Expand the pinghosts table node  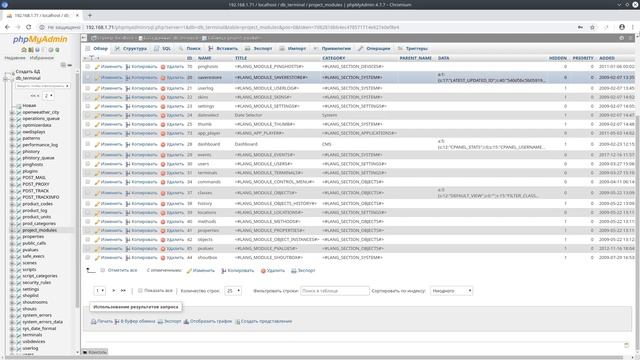[12, 164]
